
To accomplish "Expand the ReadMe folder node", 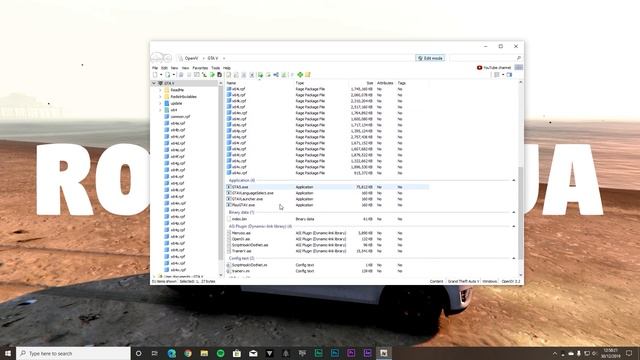I will (x=160, y=90).
